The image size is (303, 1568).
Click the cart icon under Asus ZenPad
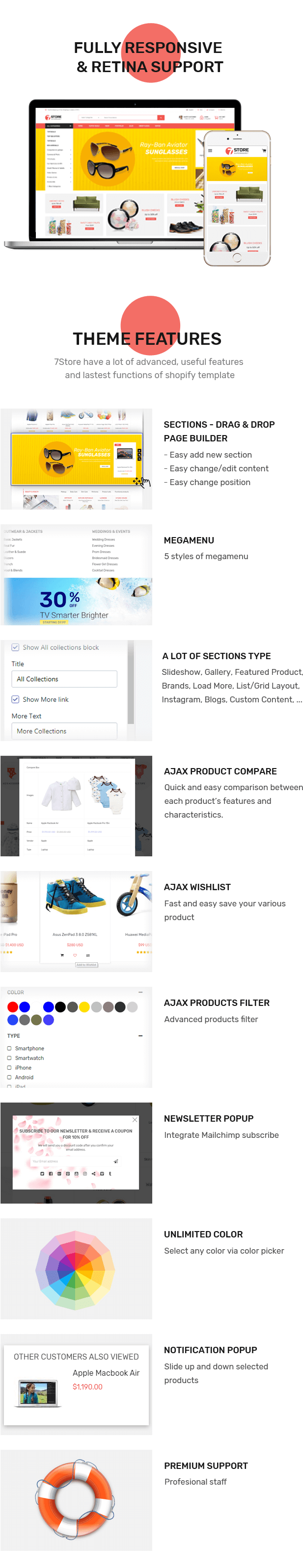click(62, 955)
